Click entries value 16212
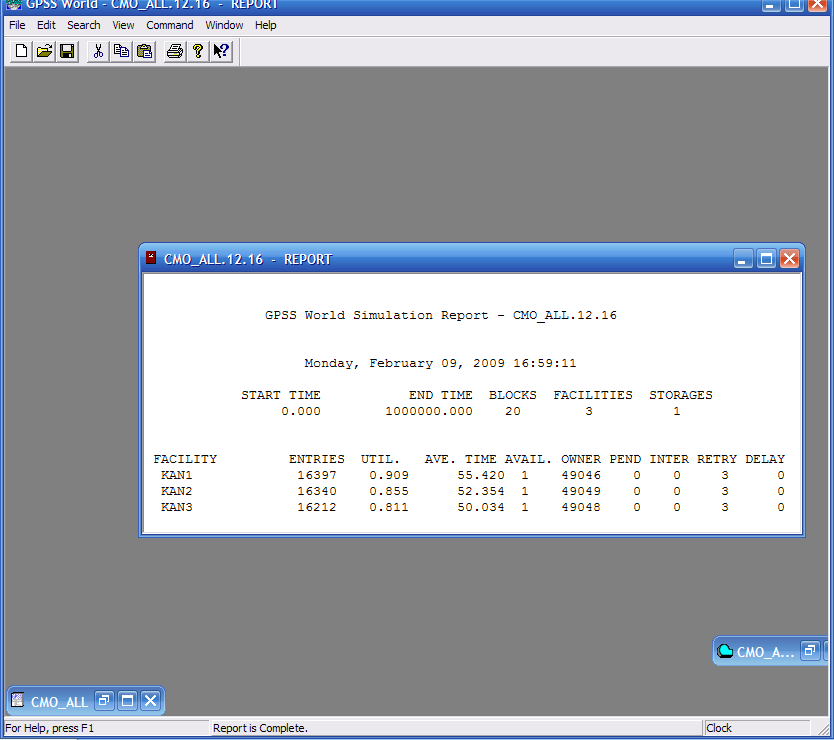 pyautogui.click(x=316, y=507)
